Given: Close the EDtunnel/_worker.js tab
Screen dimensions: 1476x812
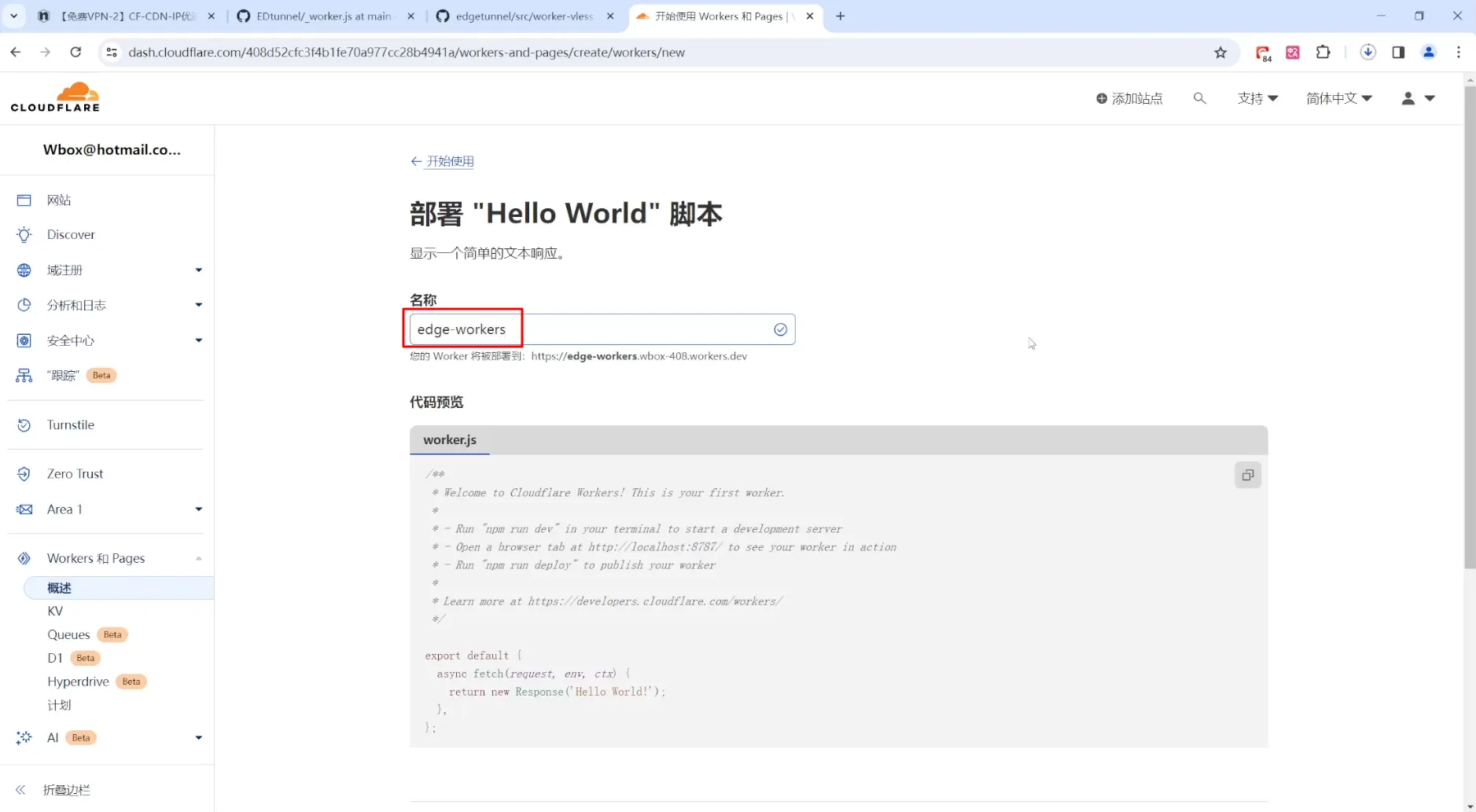Looking at the screenshot, I should 410,16.
